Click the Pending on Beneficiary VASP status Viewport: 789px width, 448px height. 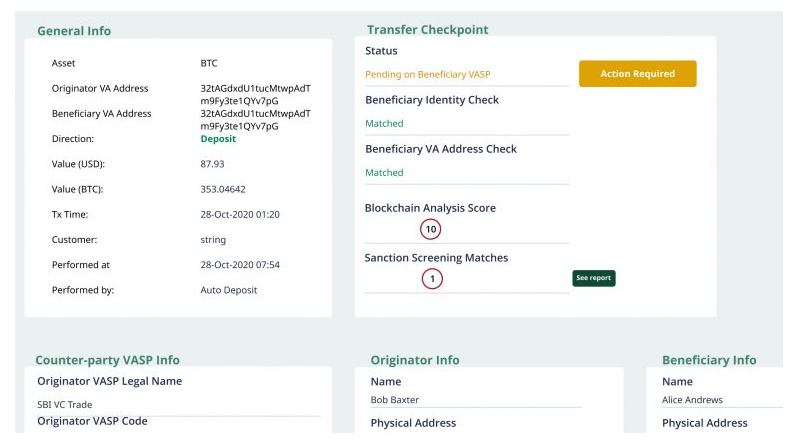tap(427, 75)
